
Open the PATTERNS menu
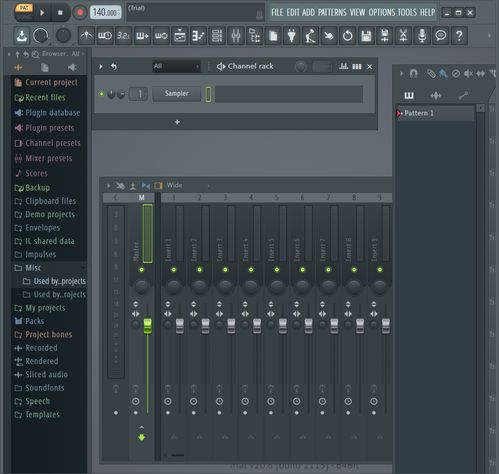point(332,13)
